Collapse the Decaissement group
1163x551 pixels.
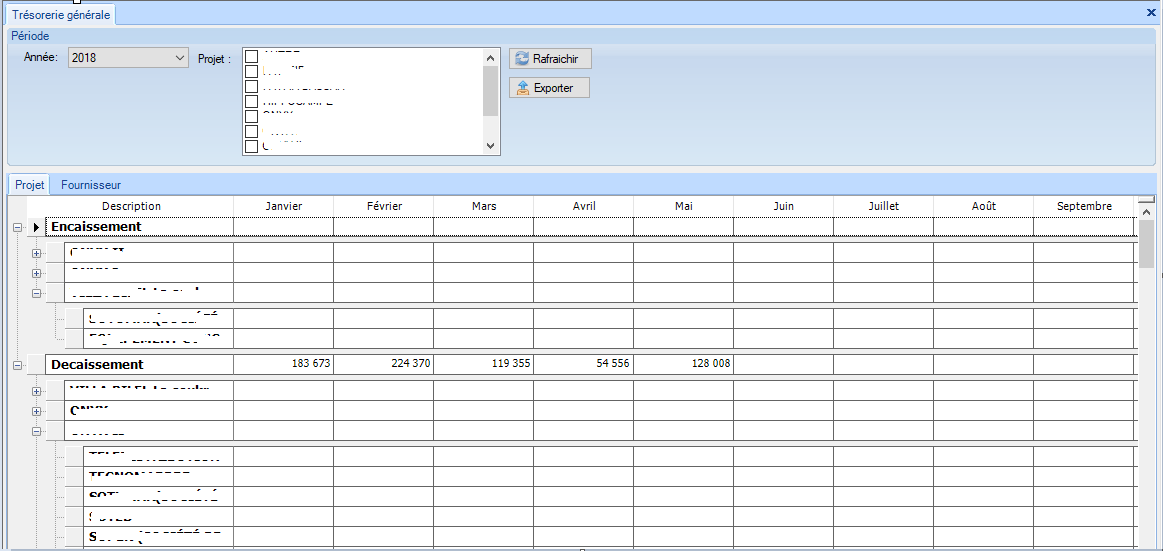coord(17,365)
